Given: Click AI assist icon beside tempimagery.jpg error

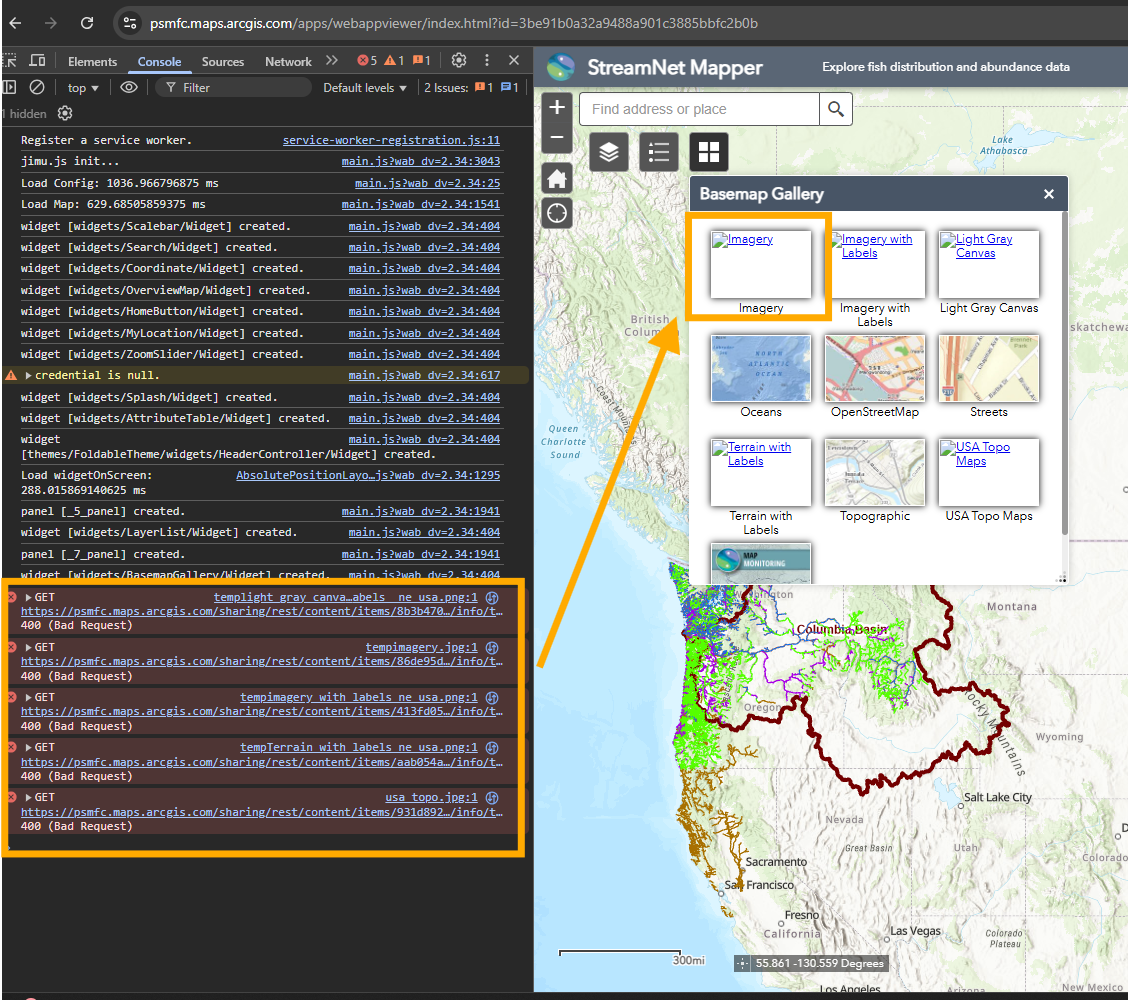Looking at the screenshot, I should [x=492, y=647].
